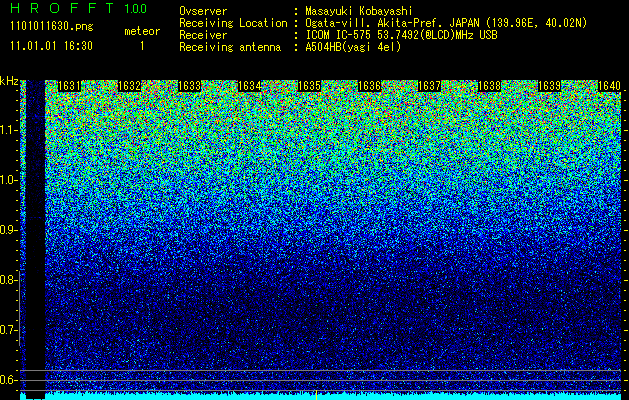Click the A504HB(yagi 4el) antenna text
The image size is (629, 400).
coord(353,47)
